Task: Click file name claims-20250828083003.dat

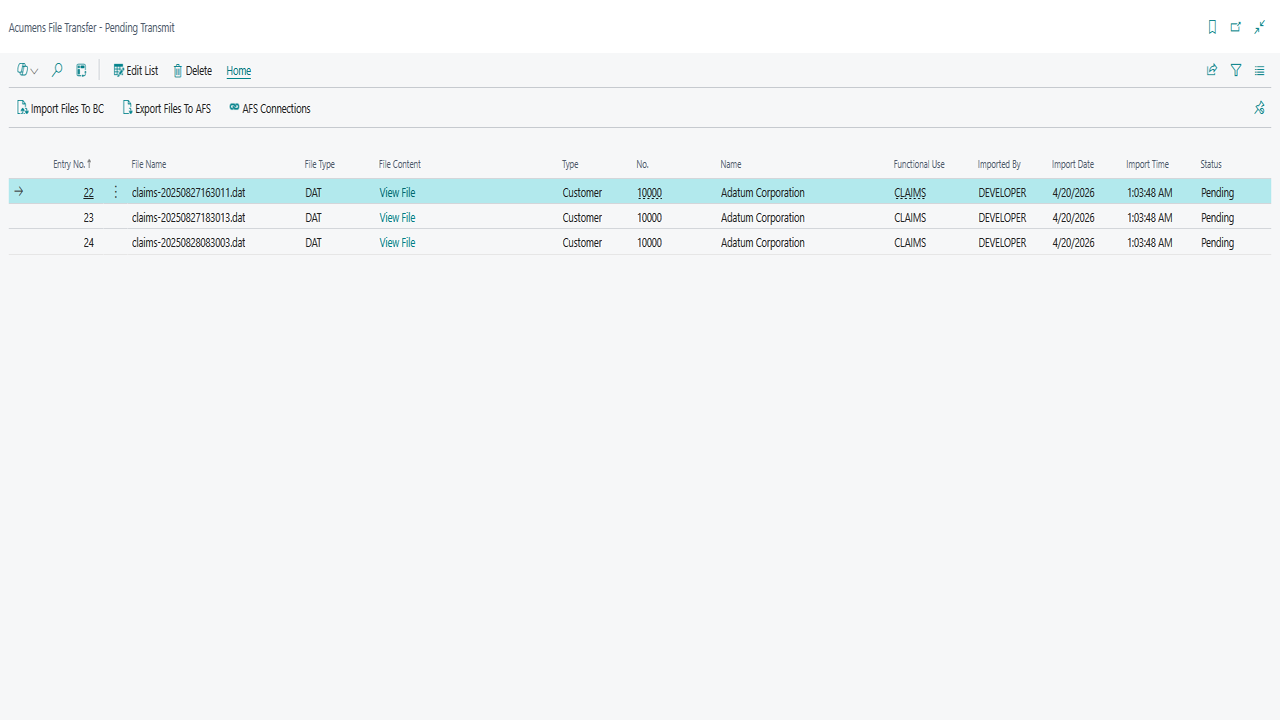Action: click(x=188, y=243)
